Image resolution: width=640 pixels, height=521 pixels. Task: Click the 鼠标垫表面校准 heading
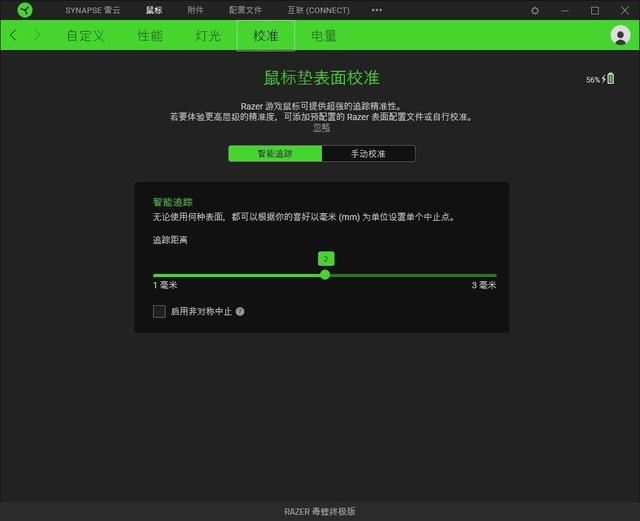322,78
